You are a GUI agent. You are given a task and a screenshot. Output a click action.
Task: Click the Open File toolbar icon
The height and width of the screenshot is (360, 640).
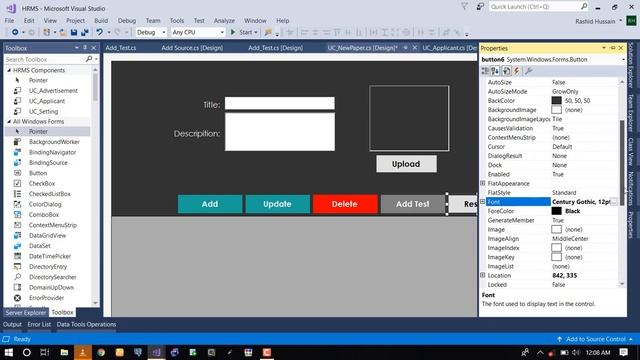coord(62,32)
